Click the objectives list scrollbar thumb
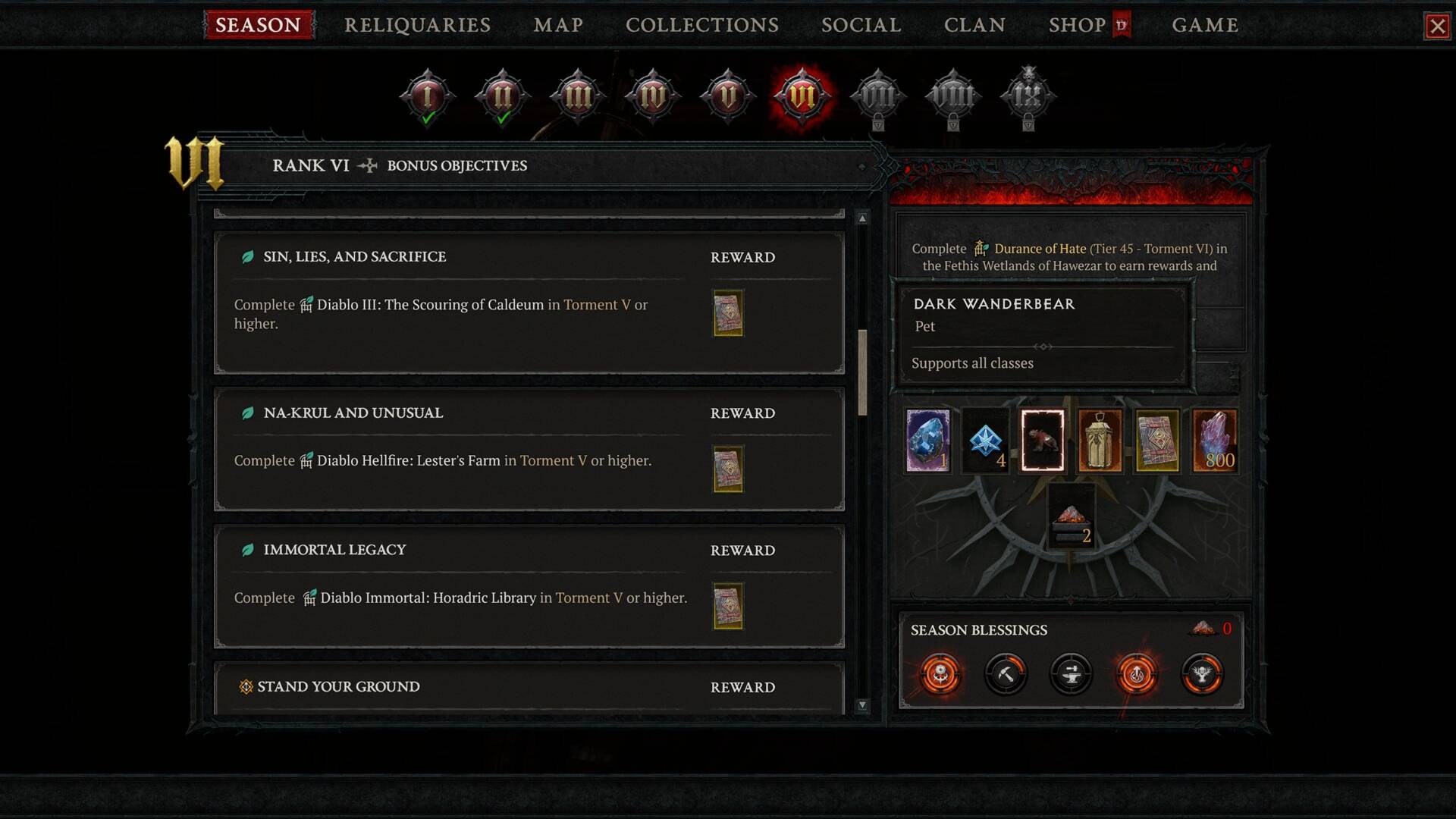Screen dimensions: 1456x819 pyautogui.click(x=862, y=372)
